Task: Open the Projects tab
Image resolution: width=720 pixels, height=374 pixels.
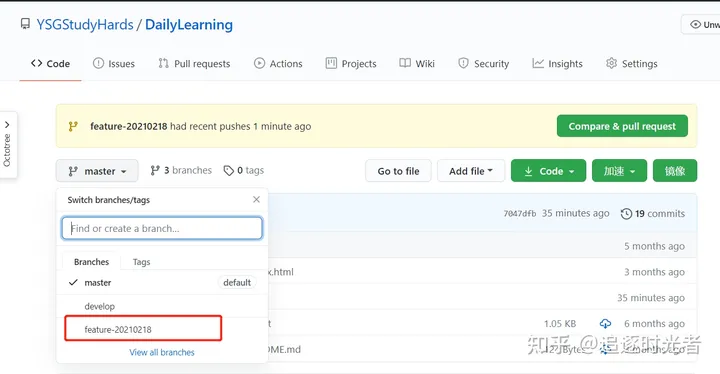Action: tap(351, 63)
